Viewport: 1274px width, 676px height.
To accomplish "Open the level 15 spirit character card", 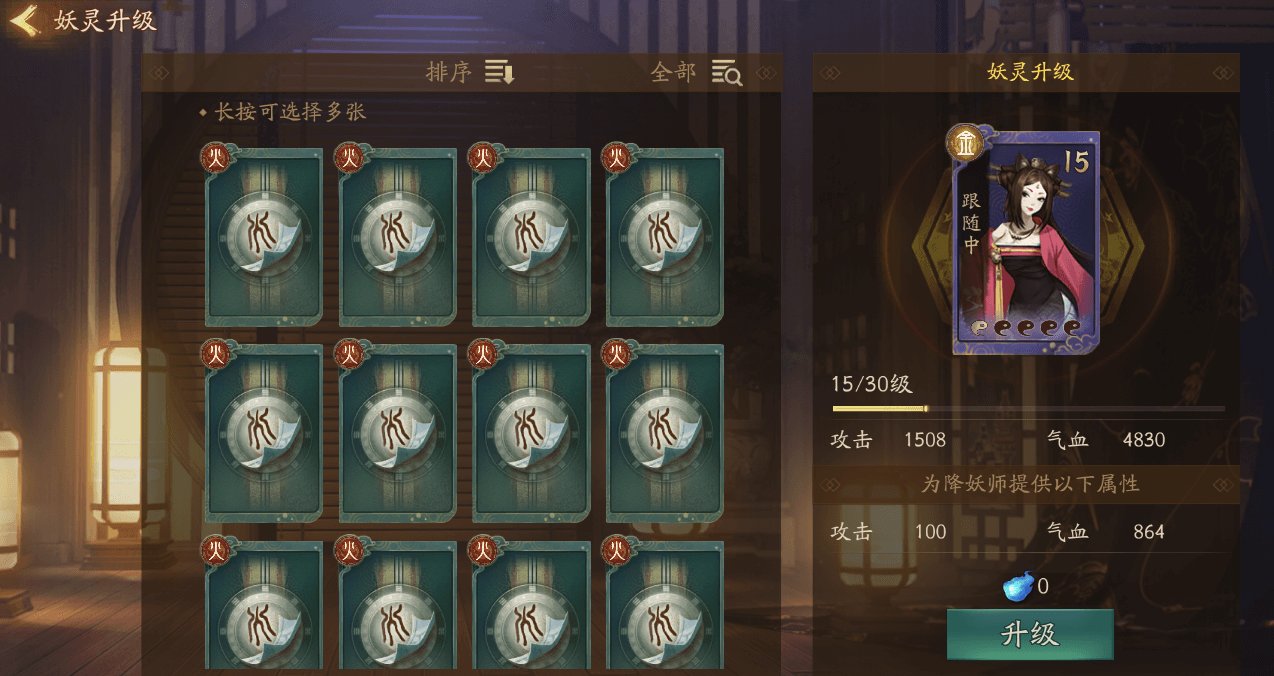I will 1026,243.
